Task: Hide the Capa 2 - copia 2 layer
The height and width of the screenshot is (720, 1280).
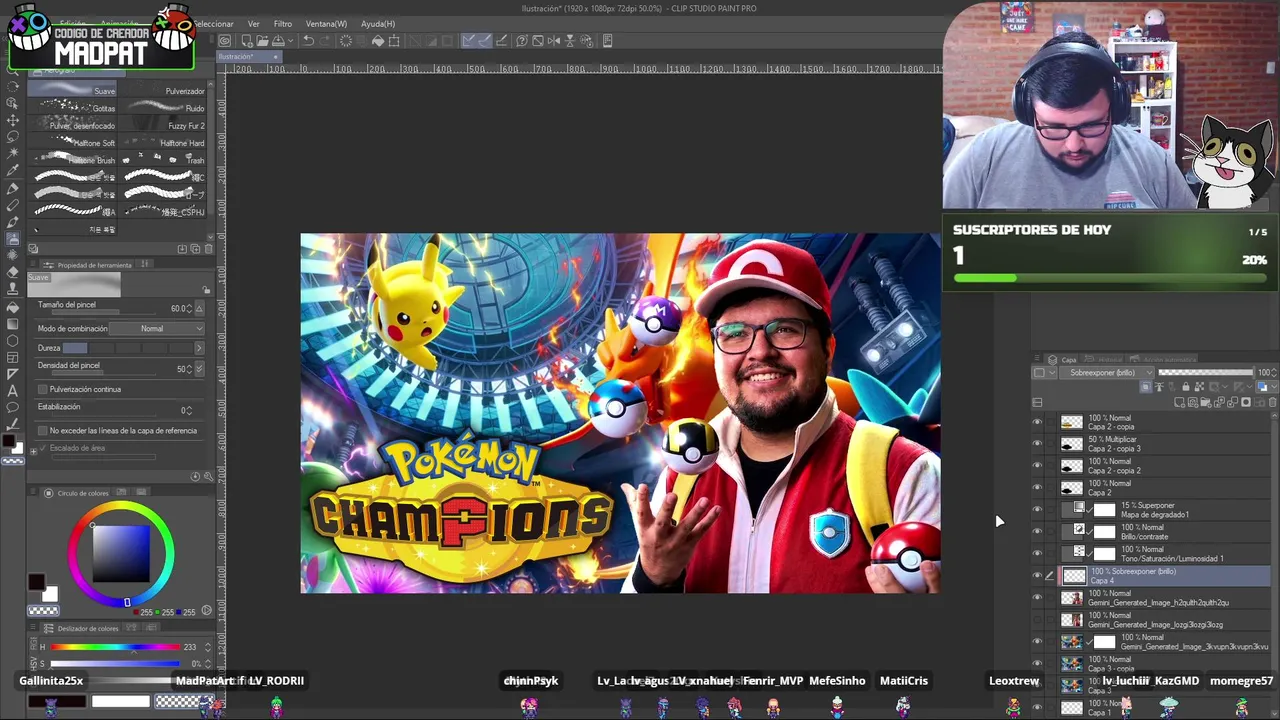Action: tap(1037, 466)
